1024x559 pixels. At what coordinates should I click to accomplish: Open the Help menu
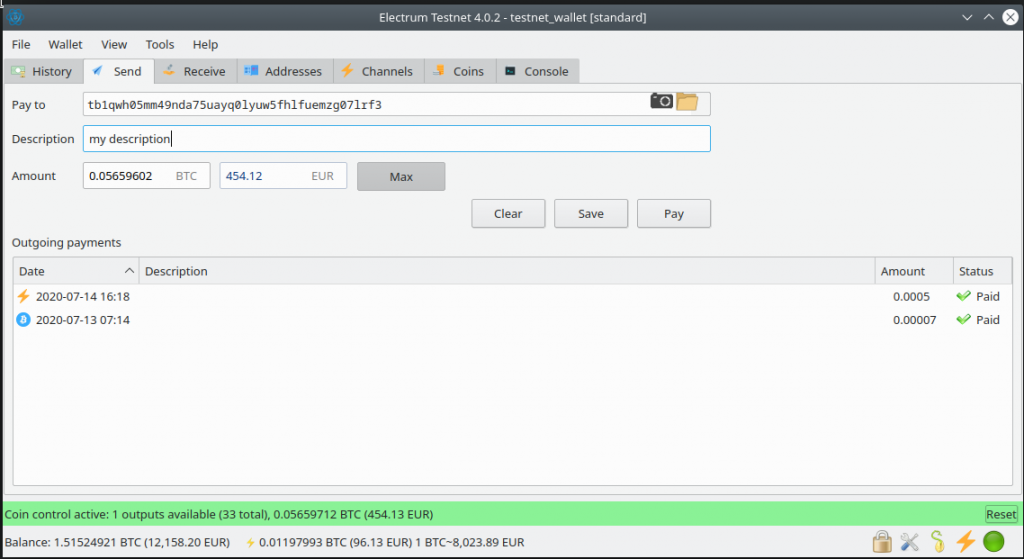205,44
